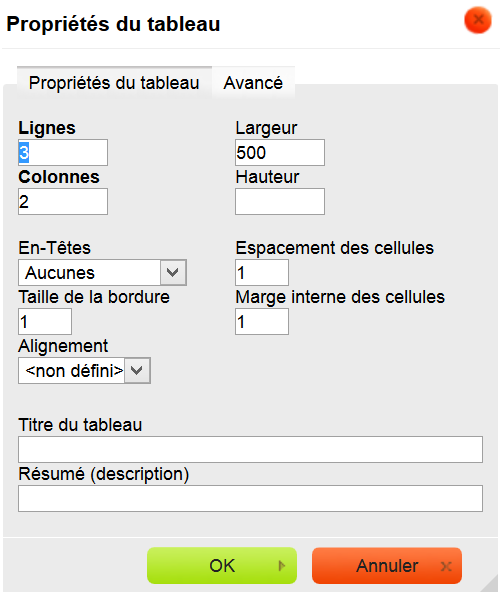The image size is (502, 597).
Task: Select the Taille de la bordure field
Action: coord(45,322)
